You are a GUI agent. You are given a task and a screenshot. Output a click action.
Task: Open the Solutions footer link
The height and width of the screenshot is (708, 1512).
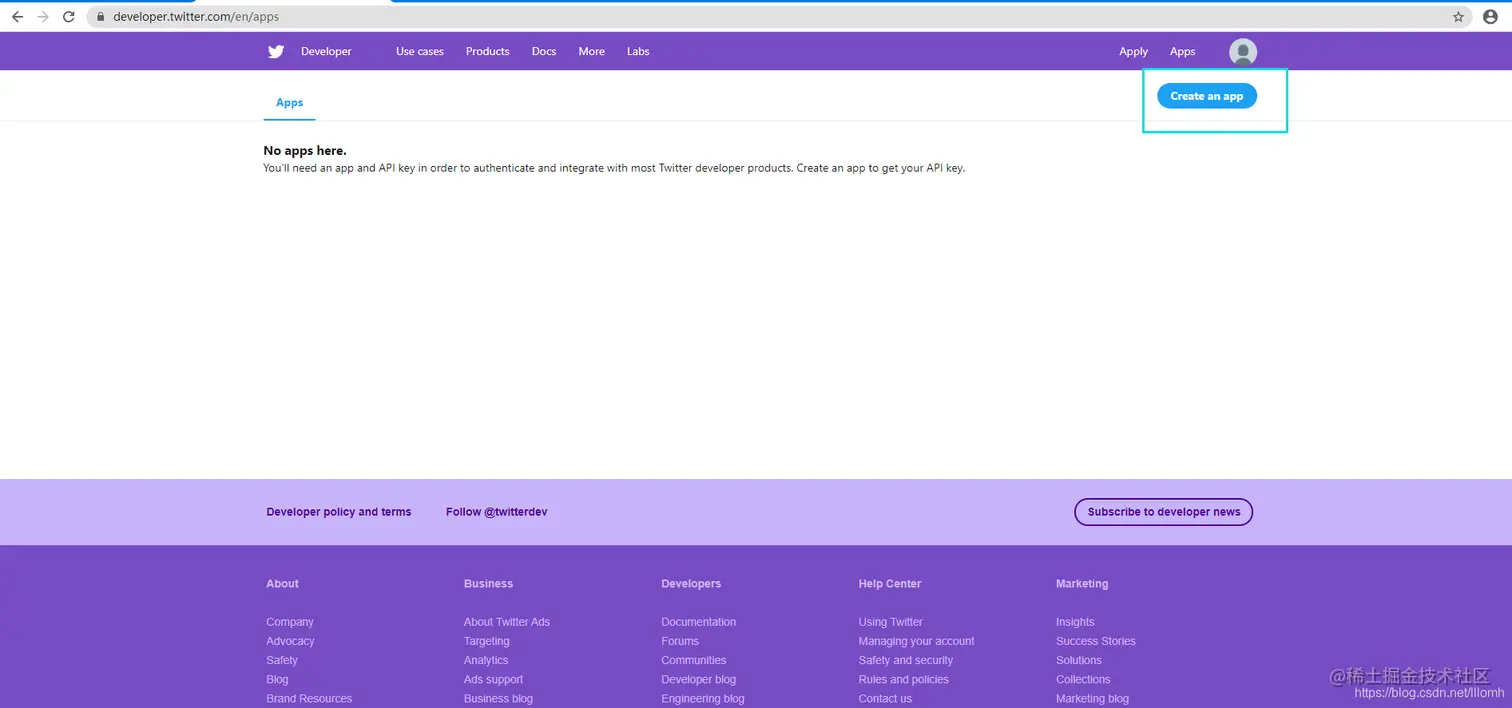(1079, 660)
